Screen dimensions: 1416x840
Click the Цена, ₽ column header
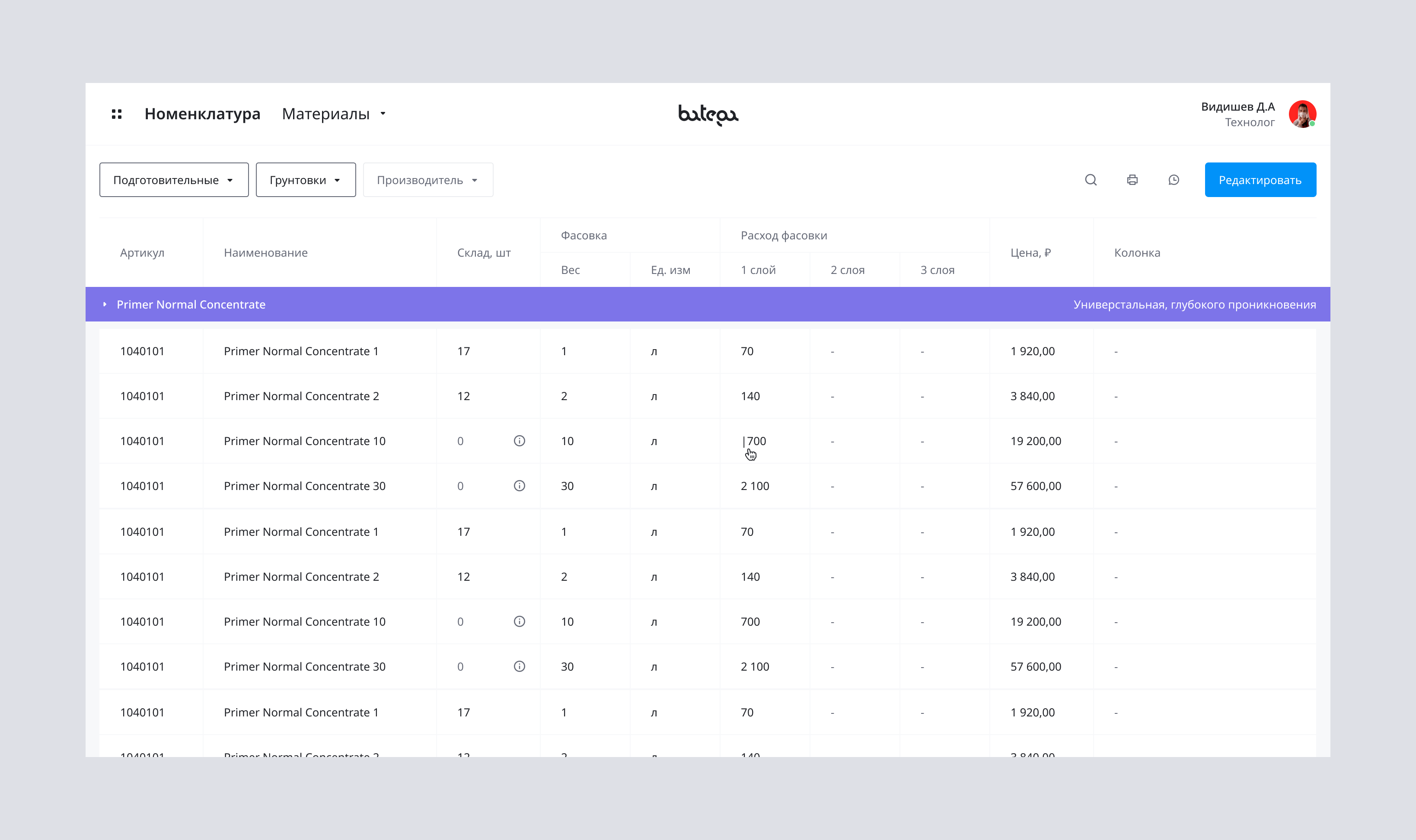(1030, 252)
